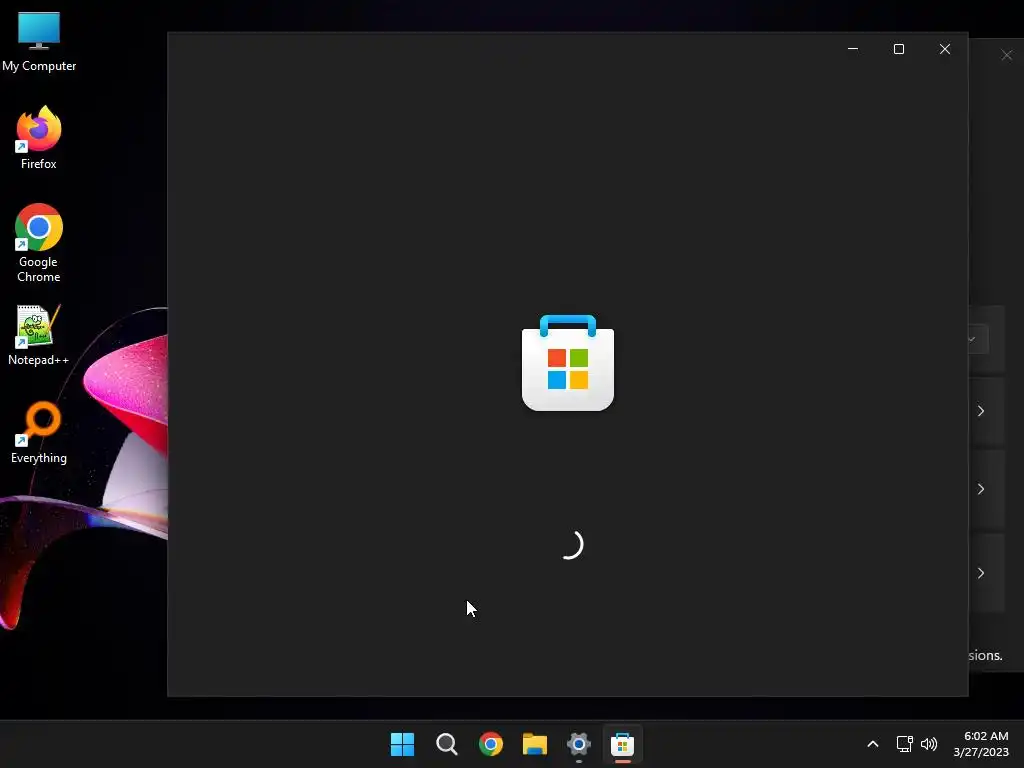
Task: Switch to Settings app in taskbar
Action: (579, 744)
